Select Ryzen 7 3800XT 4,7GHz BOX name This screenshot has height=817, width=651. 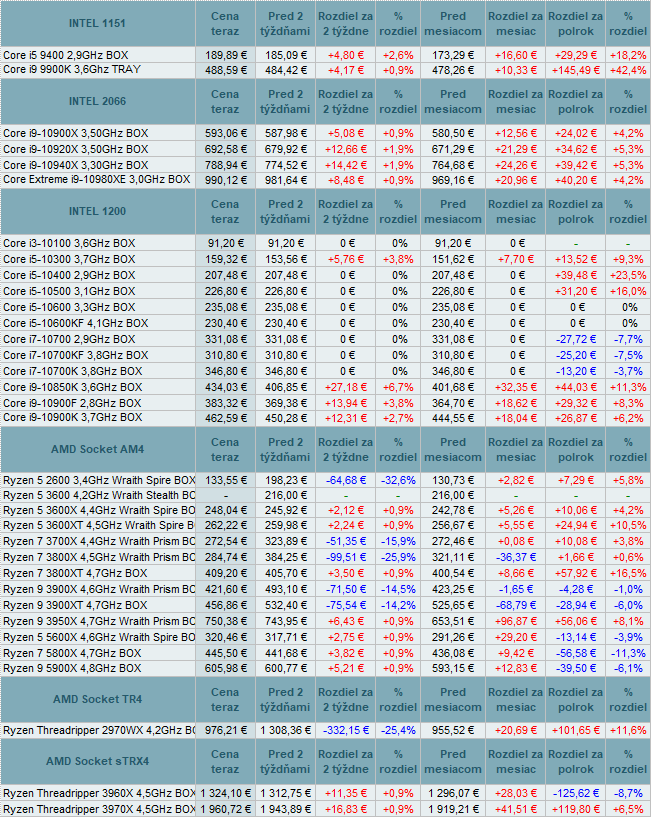[x=75, y=574]
